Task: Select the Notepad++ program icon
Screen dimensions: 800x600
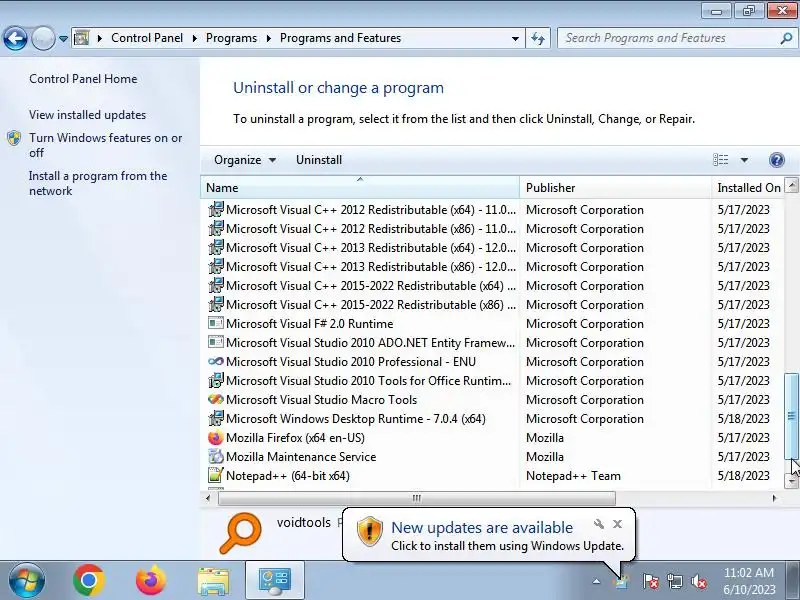Action: pos(216,476)
